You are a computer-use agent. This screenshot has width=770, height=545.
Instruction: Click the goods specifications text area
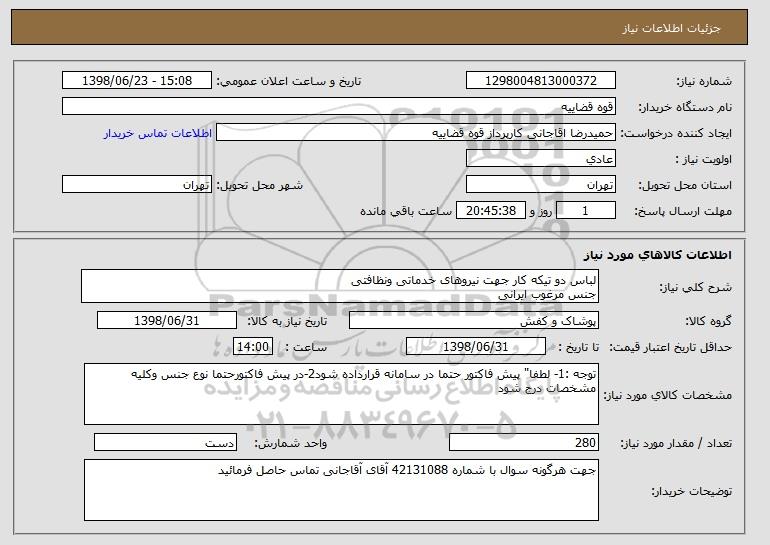click(x=341, y=394)
